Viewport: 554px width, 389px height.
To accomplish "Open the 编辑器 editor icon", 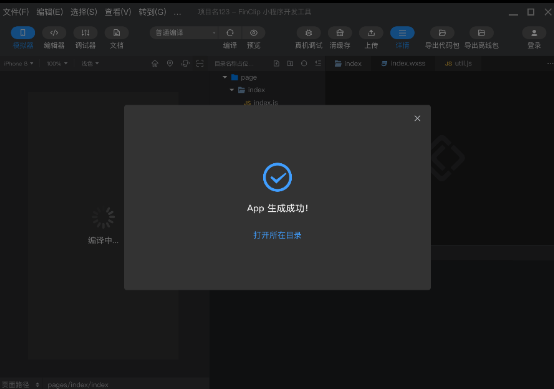I will point(54,33).
